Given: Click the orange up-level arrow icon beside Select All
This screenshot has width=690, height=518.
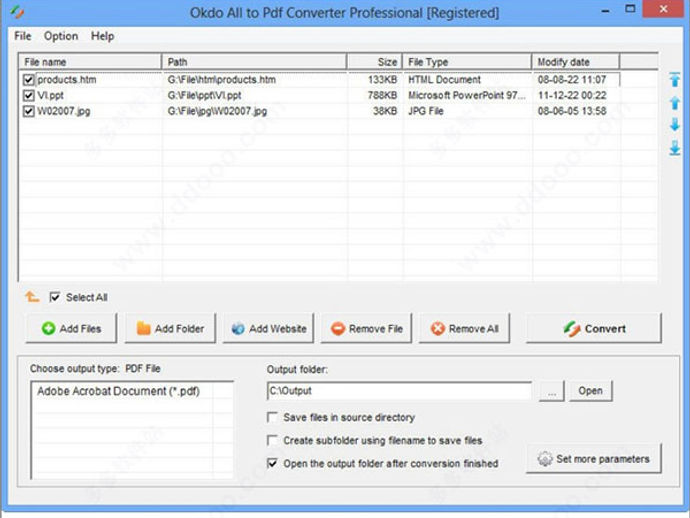Looking at the screenshot, I should [32, 297].
